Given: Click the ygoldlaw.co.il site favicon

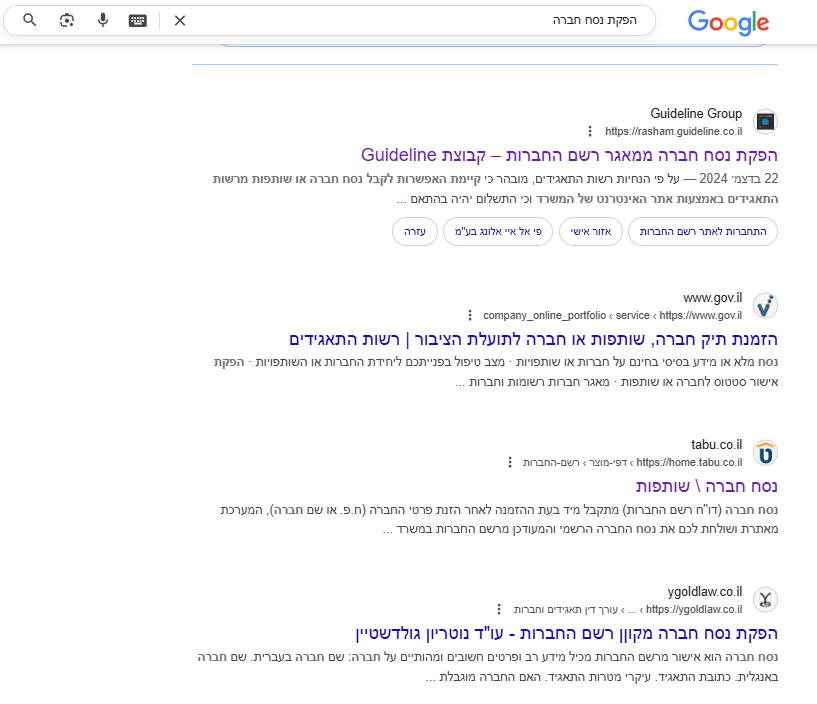Looking at the screenshot, I should (765, 599).
